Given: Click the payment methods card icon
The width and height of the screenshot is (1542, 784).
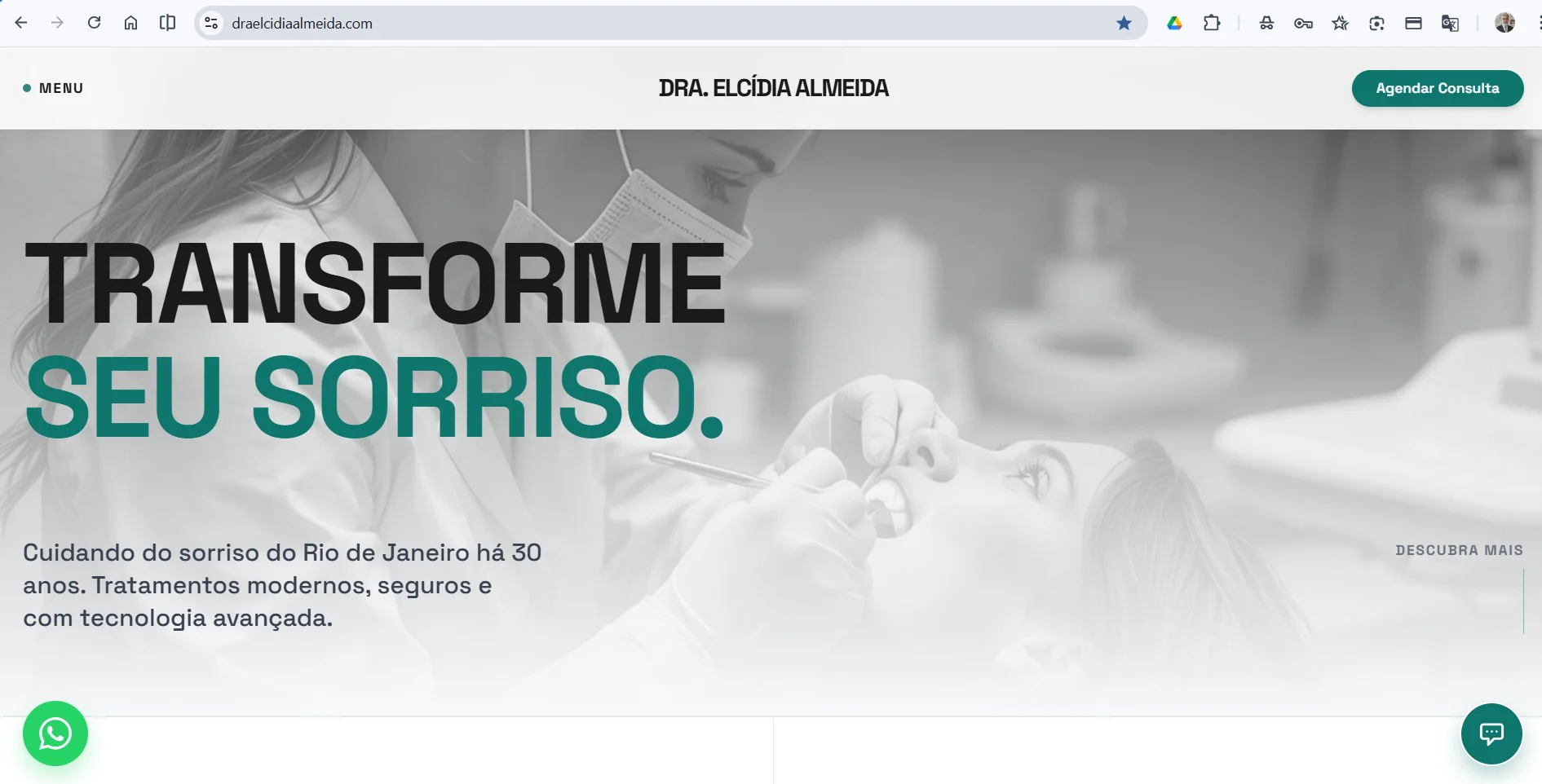Looking at the screenshot, I should pyautogui.click(x=1413, y=24).
